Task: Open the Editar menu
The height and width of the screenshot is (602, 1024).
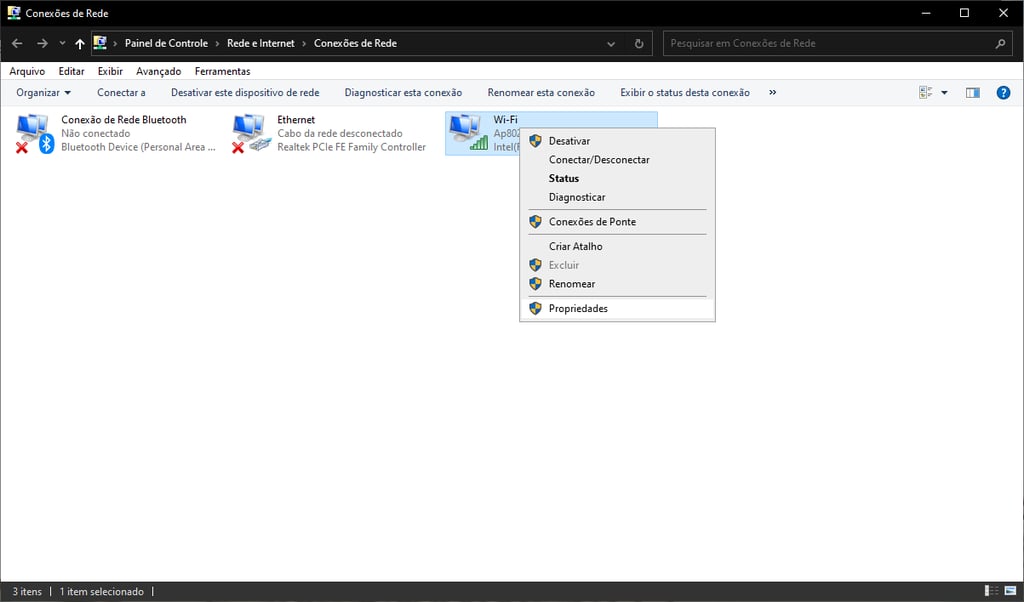Action: [x=71, y=71]
